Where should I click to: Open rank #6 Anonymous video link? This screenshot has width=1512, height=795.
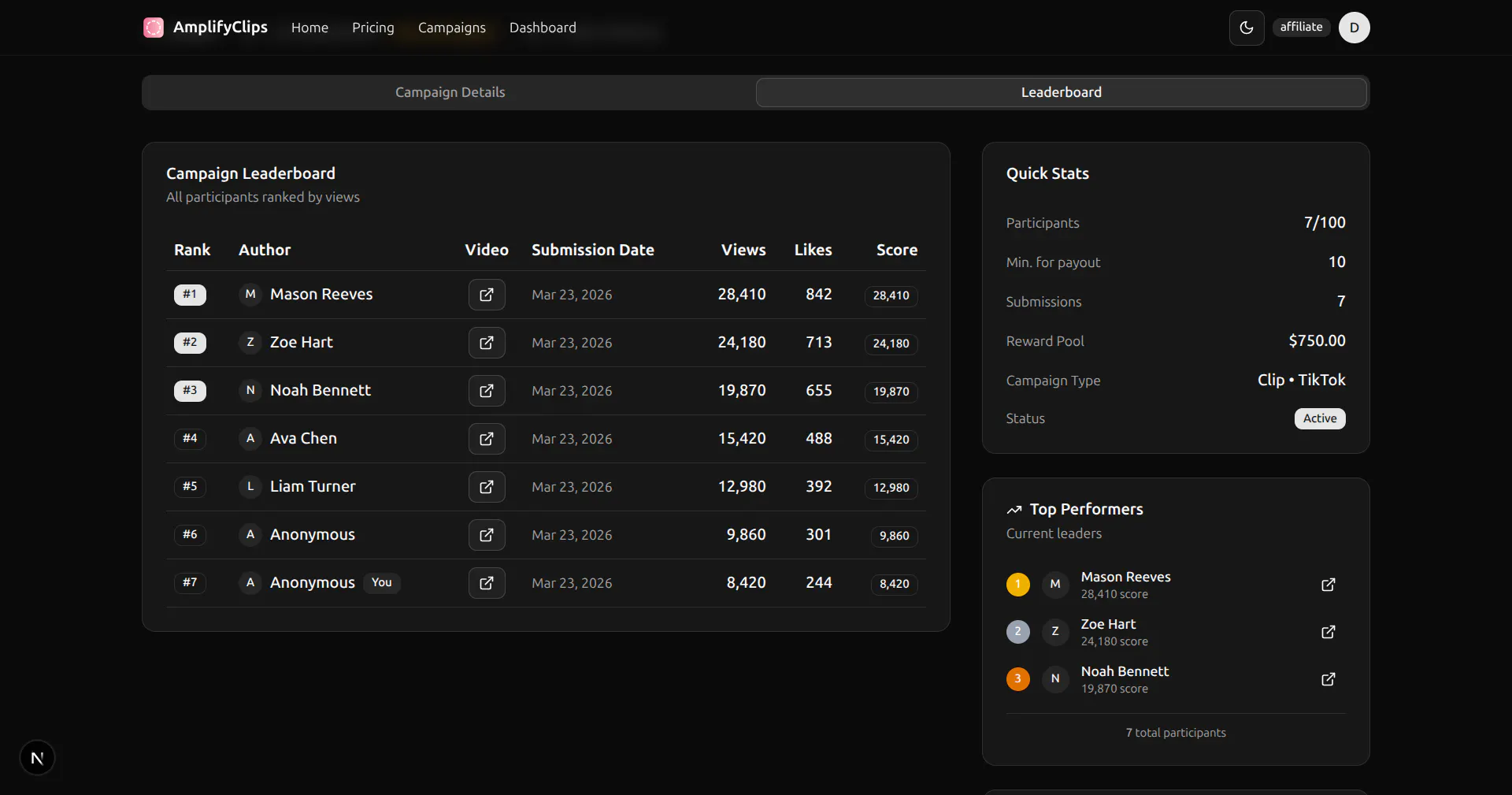click(487, 535)
